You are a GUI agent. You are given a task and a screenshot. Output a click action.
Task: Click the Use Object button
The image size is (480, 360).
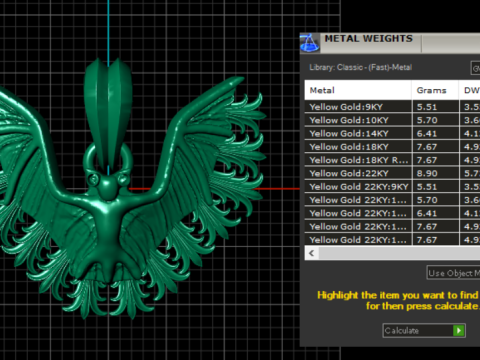point(453,273)
